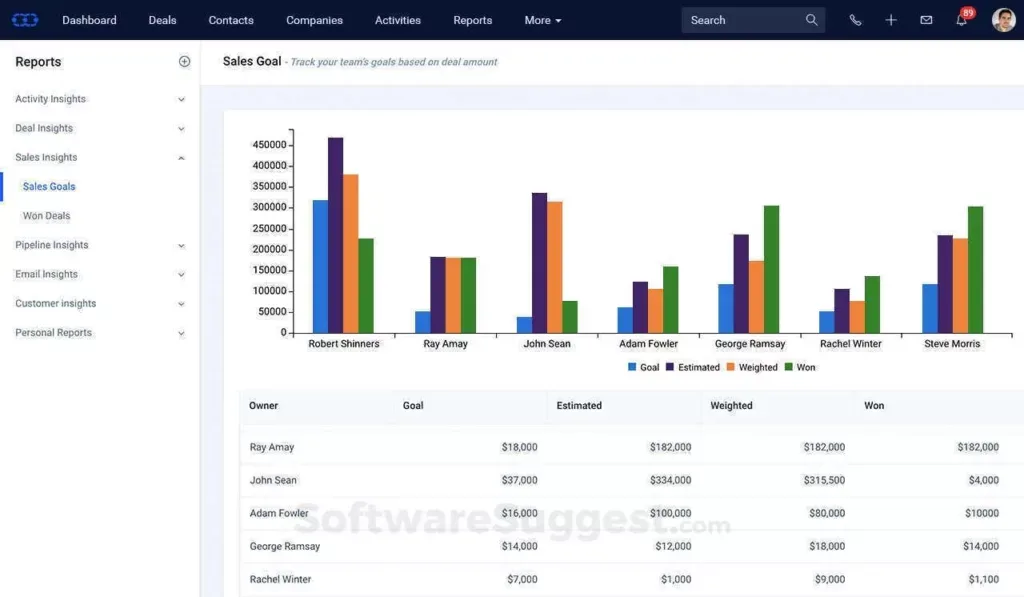Check notifications on the bell icon

960,19
